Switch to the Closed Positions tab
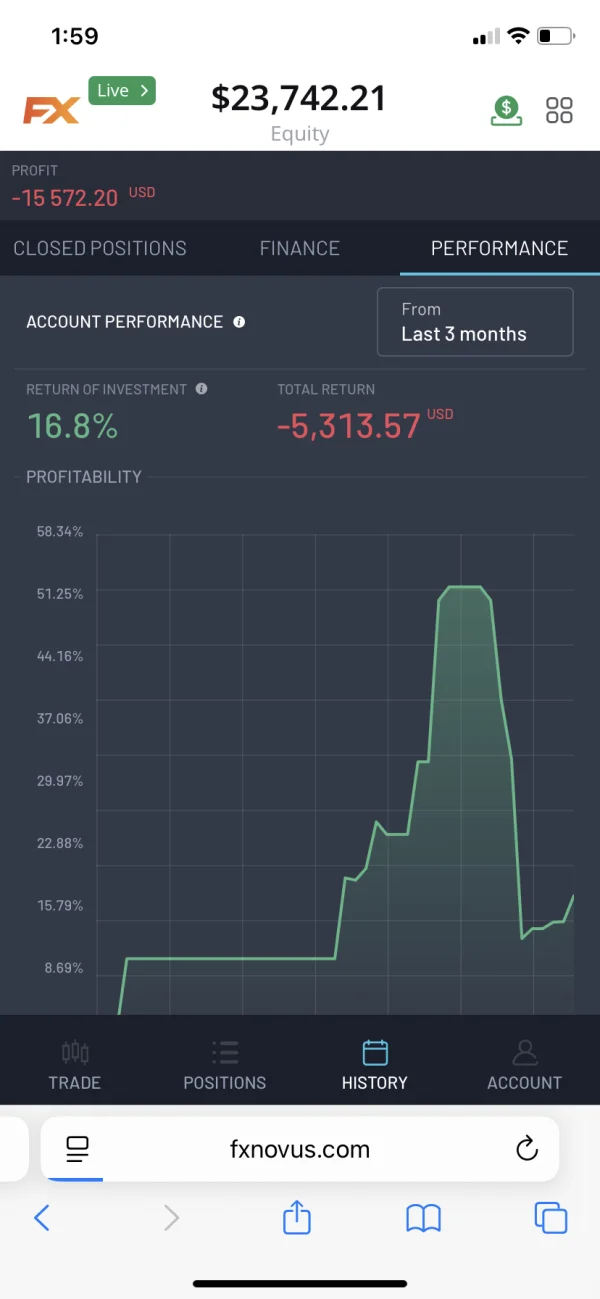Viewport: 600px width, 1299px height. 100,248
